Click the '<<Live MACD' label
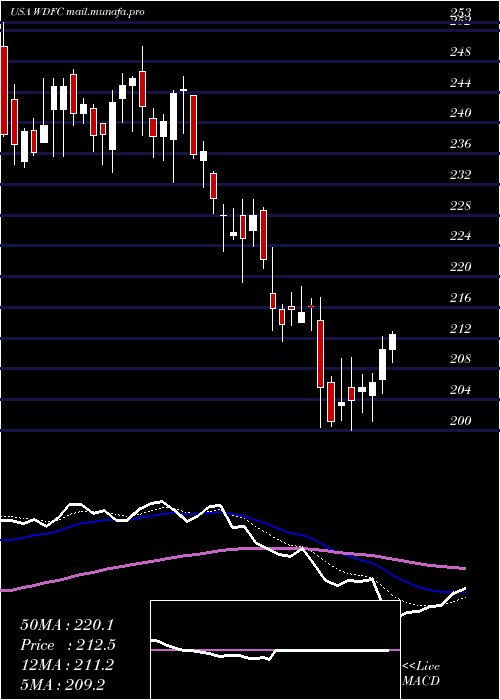 [x=421, y=673]
